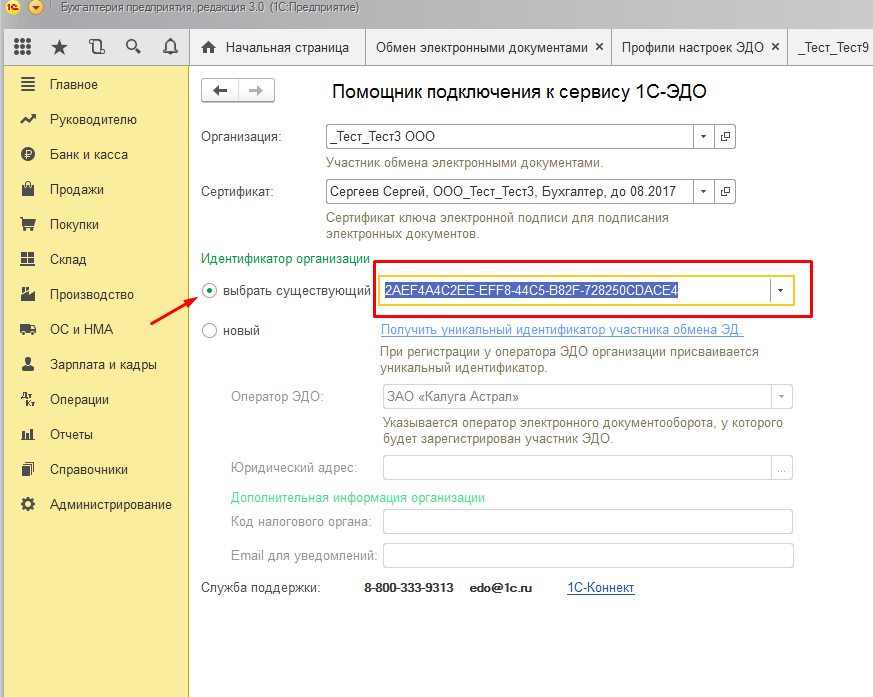Click the 1C application logo icon
Screen dimensions: 873x697
coord(12,7)
